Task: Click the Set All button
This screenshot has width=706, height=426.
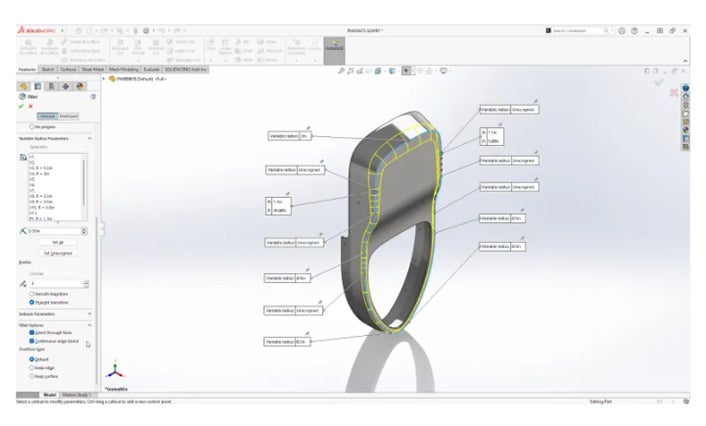Action: pos(58,242)
